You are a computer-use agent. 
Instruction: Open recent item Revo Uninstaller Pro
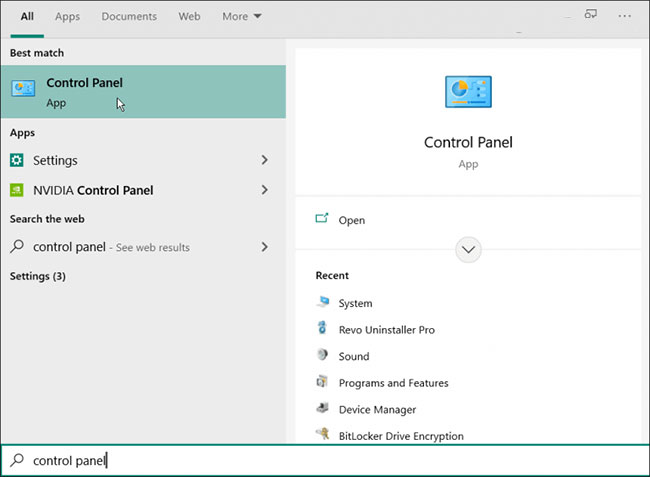(386, 330)
